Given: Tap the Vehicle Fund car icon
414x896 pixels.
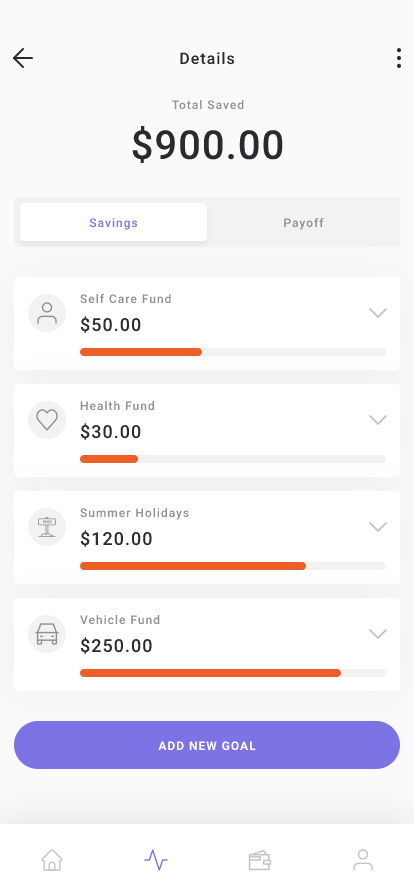Looking at the screenshot, I should point(47,634).
